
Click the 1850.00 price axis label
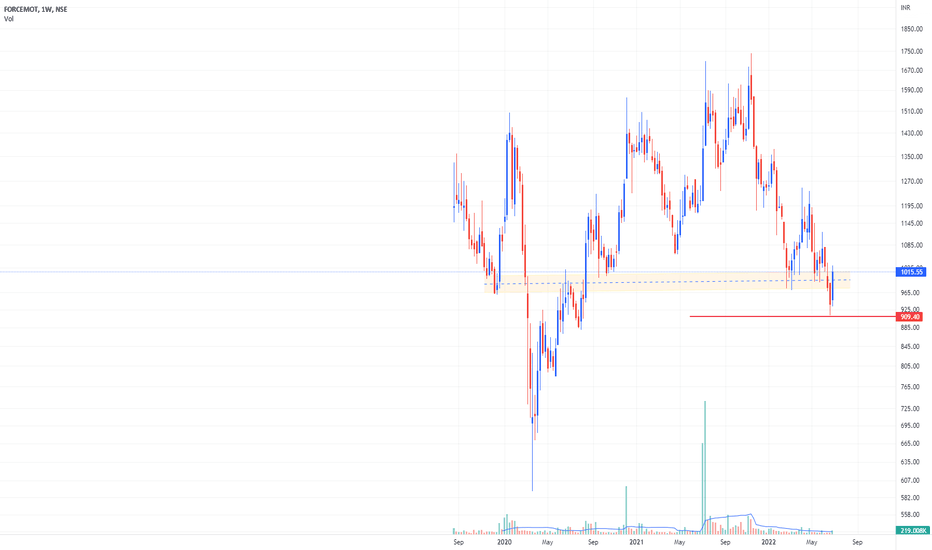tap(911, 29)
